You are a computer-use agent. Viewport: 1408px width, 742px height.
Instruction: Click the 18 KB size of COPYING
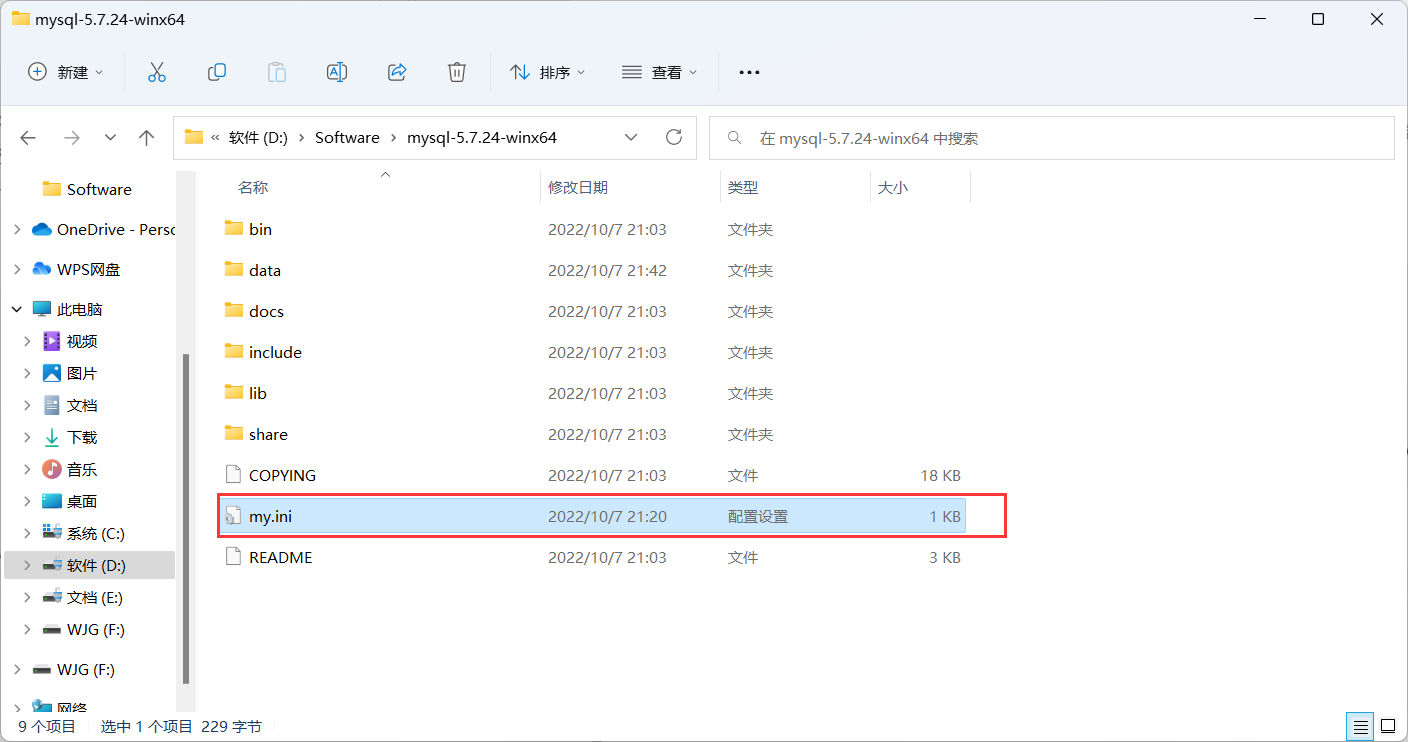940,475
